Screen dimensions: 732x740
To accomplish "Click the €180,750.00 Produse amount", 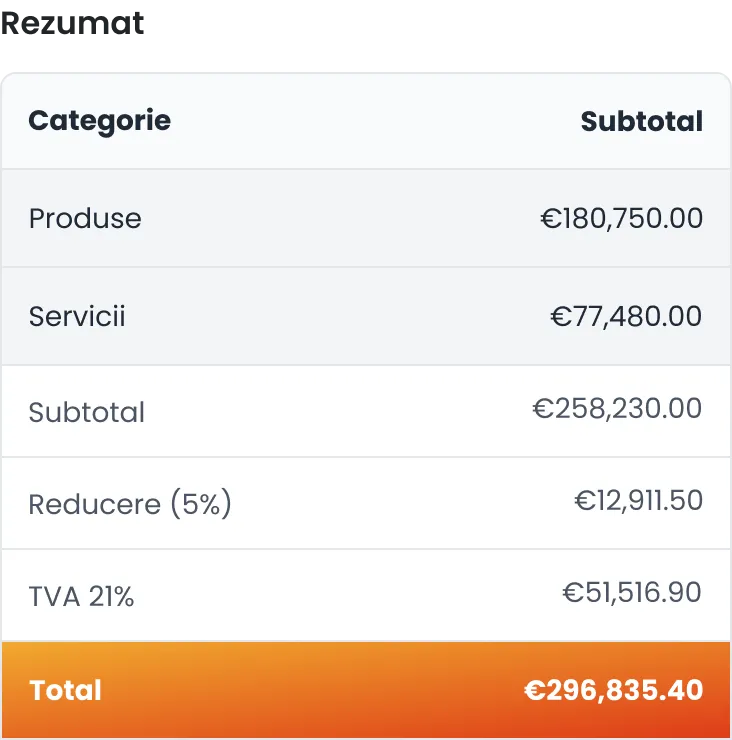I will click(622, 219).
